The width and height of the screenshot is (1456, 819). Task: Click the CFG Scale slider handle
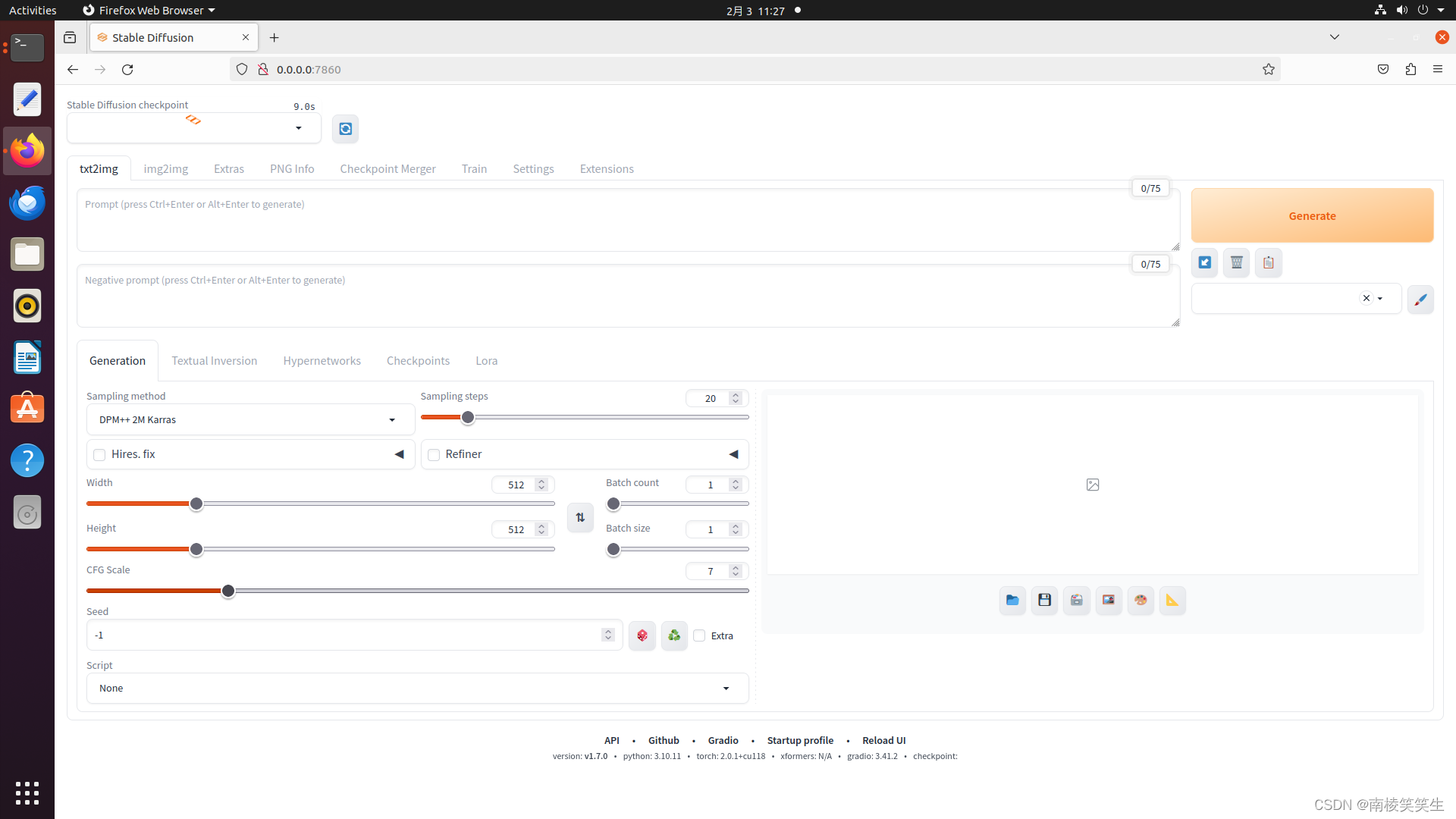pos(228,591)
